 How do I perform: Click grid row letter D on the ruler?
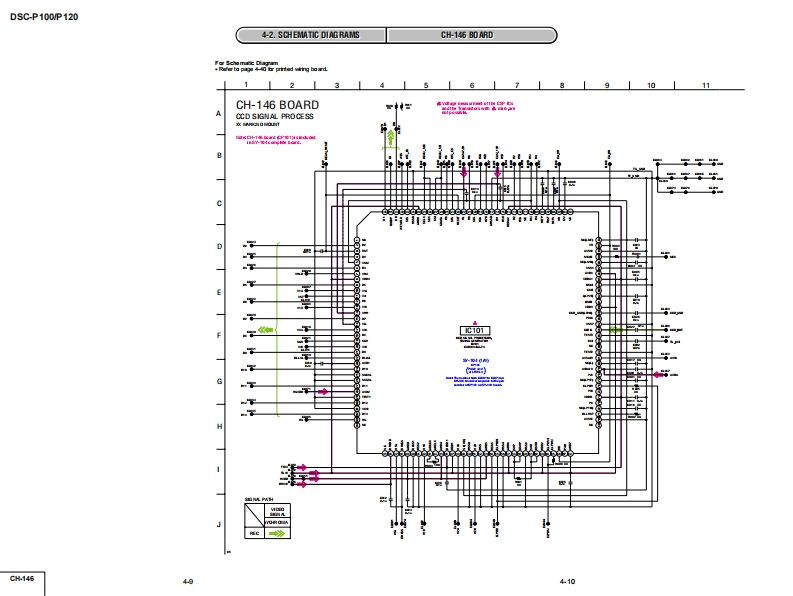click(x=219, y=246)
